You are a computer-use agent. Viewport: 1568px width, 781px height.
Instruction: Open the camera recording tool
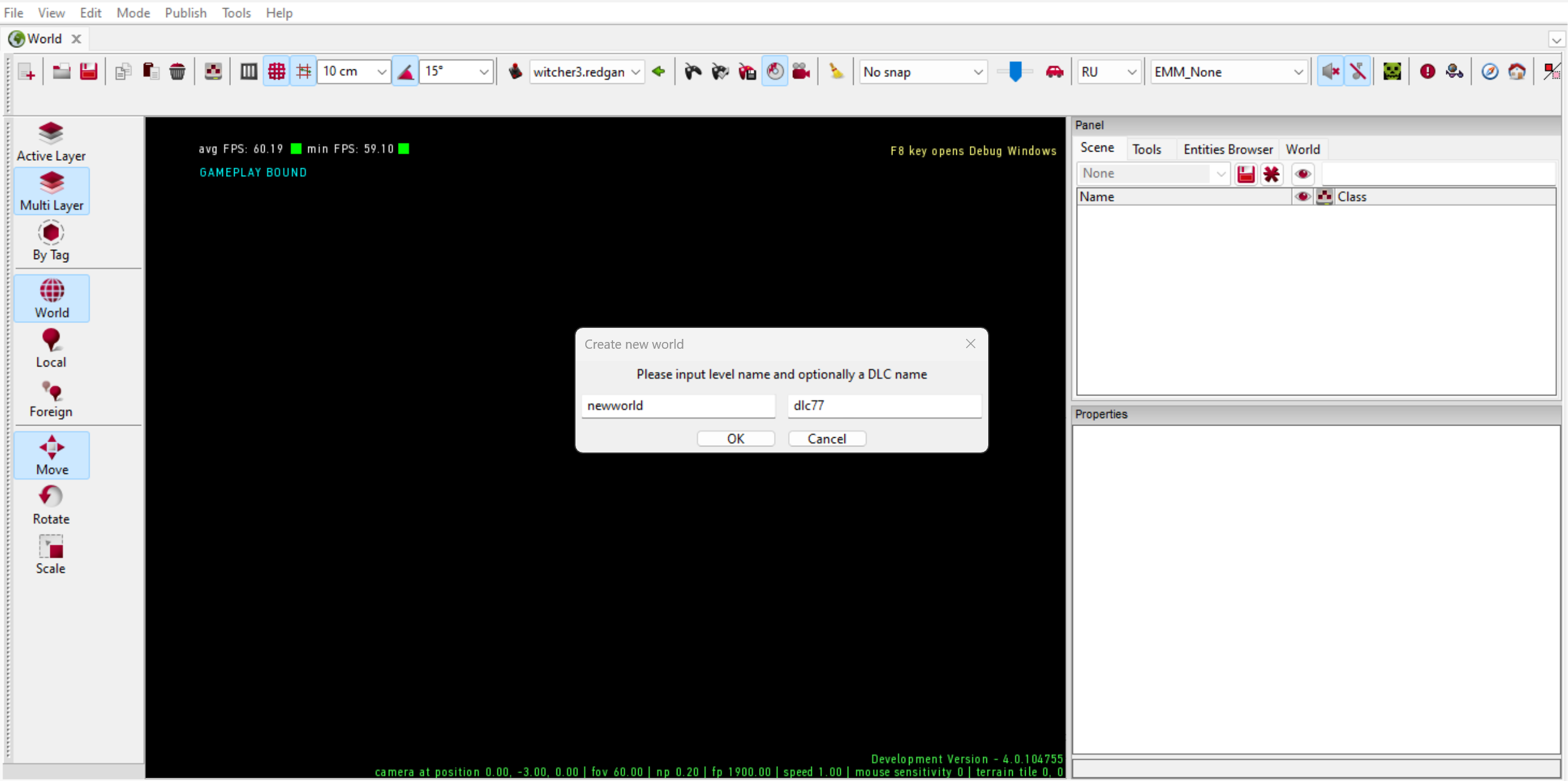click(x=801, y=71)
